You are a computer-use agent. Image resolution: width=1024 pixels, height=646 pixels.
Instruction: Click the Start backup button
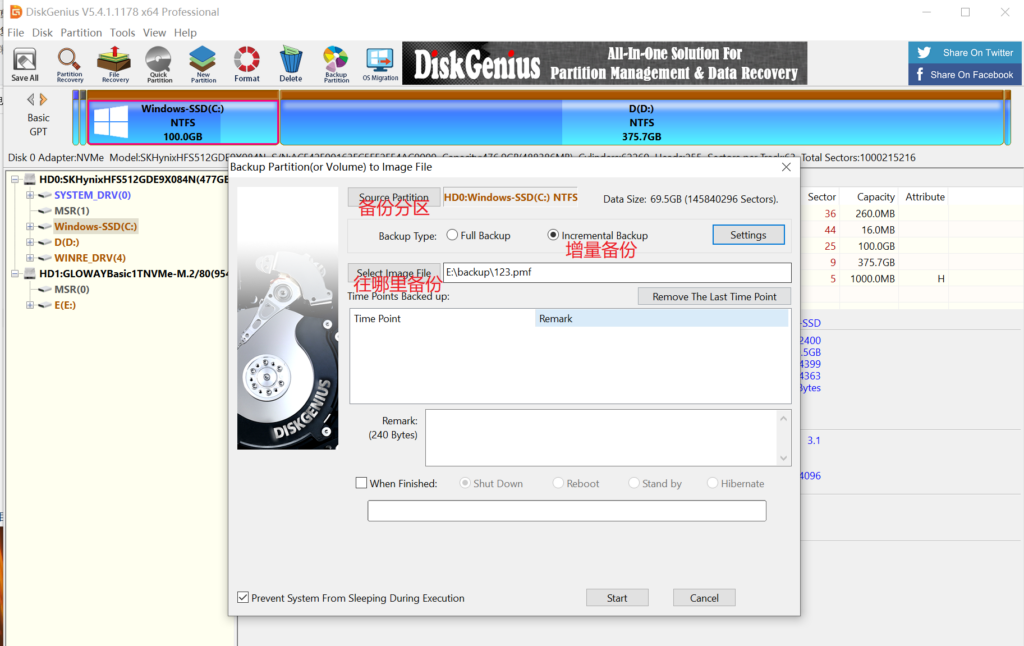point(617,598)
